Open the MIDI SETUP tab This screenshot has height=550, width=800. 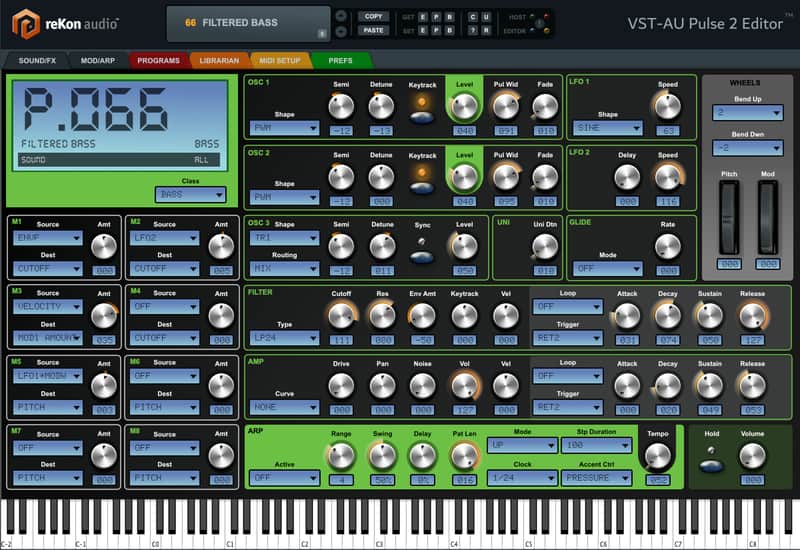click(x=280, y=60)
